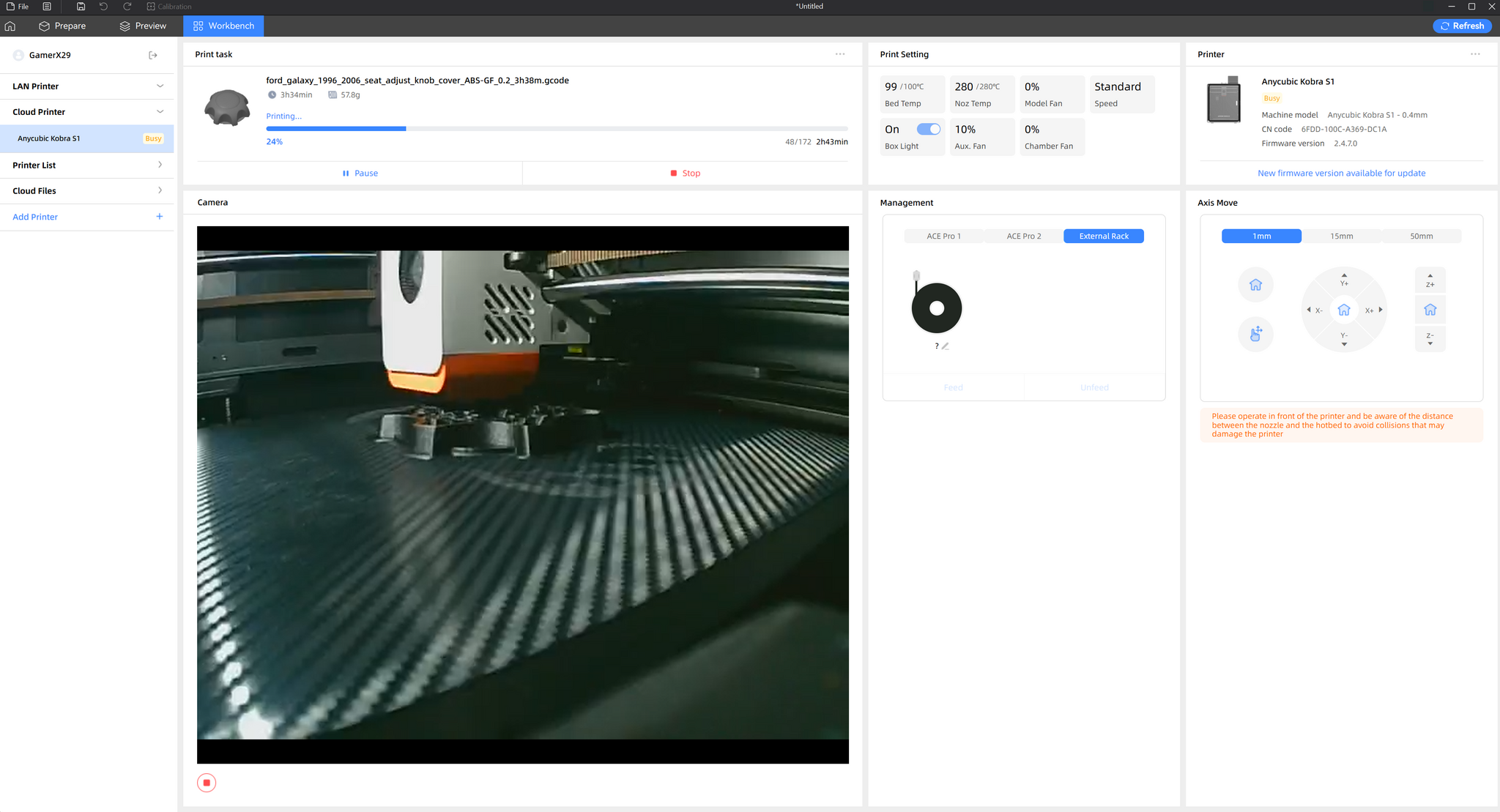Open the ACE Pro 1 tab

click(943, 236)
